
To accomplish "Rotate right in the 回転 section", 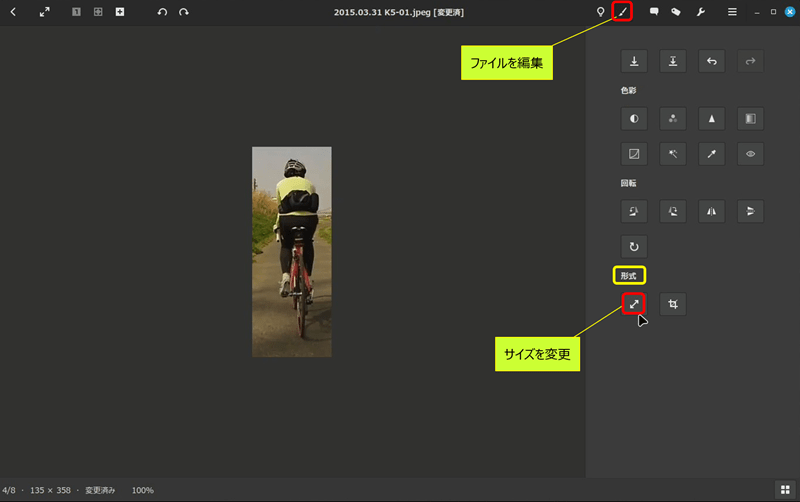I will click(x=673, y=211).
